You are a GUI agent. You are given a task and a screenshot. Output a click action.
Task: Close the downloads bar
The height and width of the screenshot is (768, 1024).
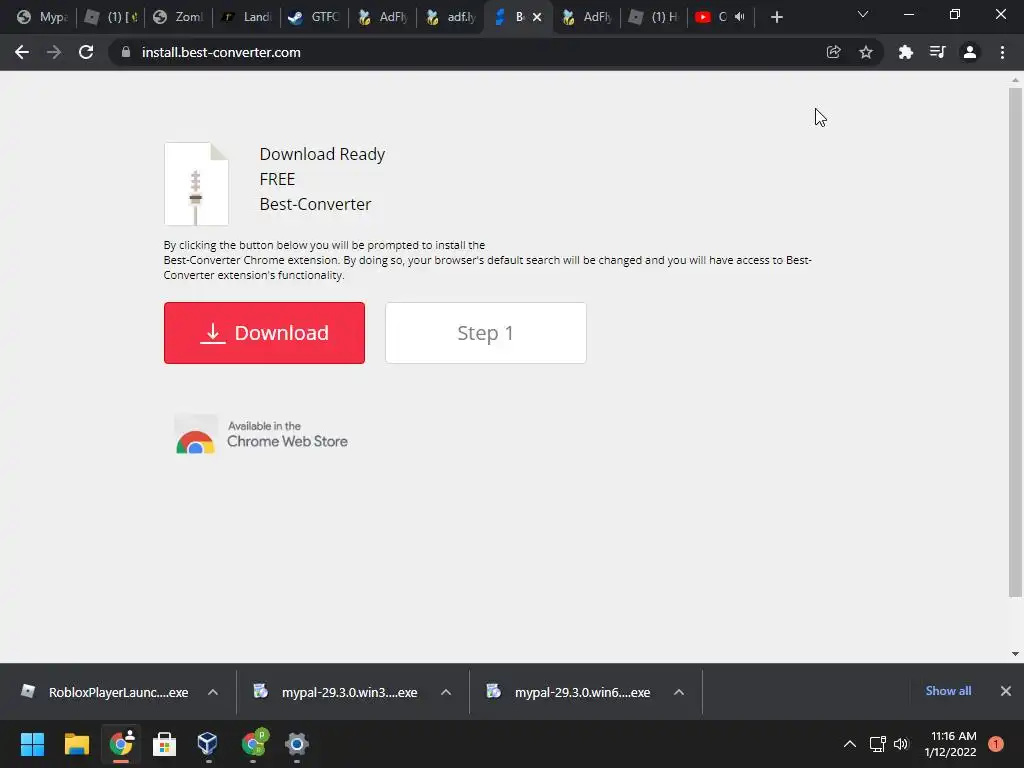tap(1006, 691)
